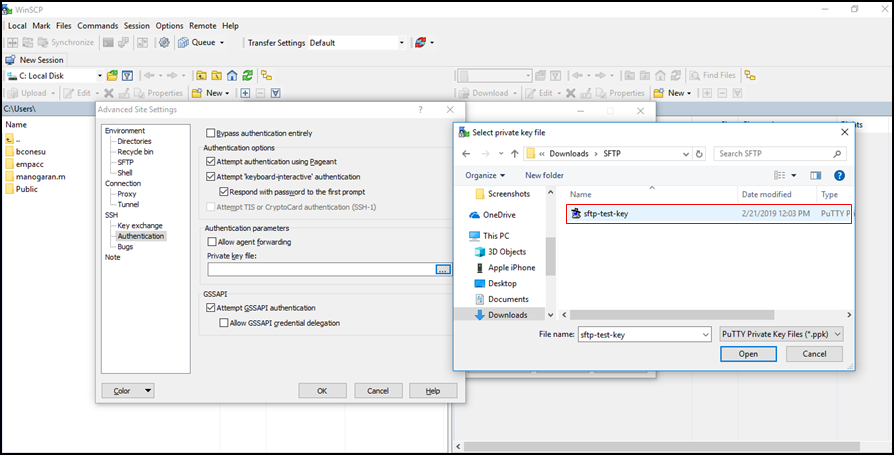Image resolution: width=894 pixels, height=455 pixels.
Task: Select the sftp-test-key file
Action: (x=709, y=214)
